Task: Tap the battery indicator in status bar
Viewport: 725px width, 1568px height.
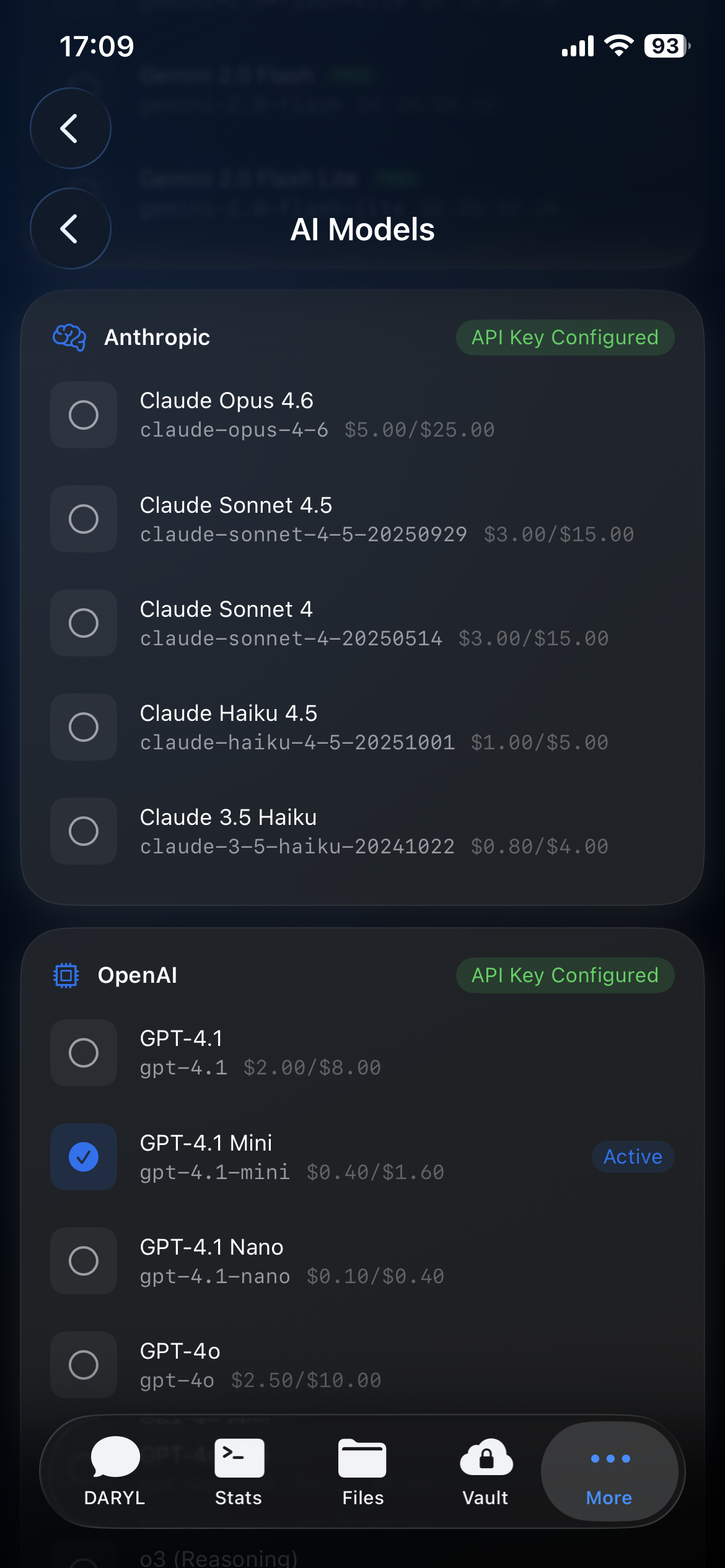Action: 667,46
